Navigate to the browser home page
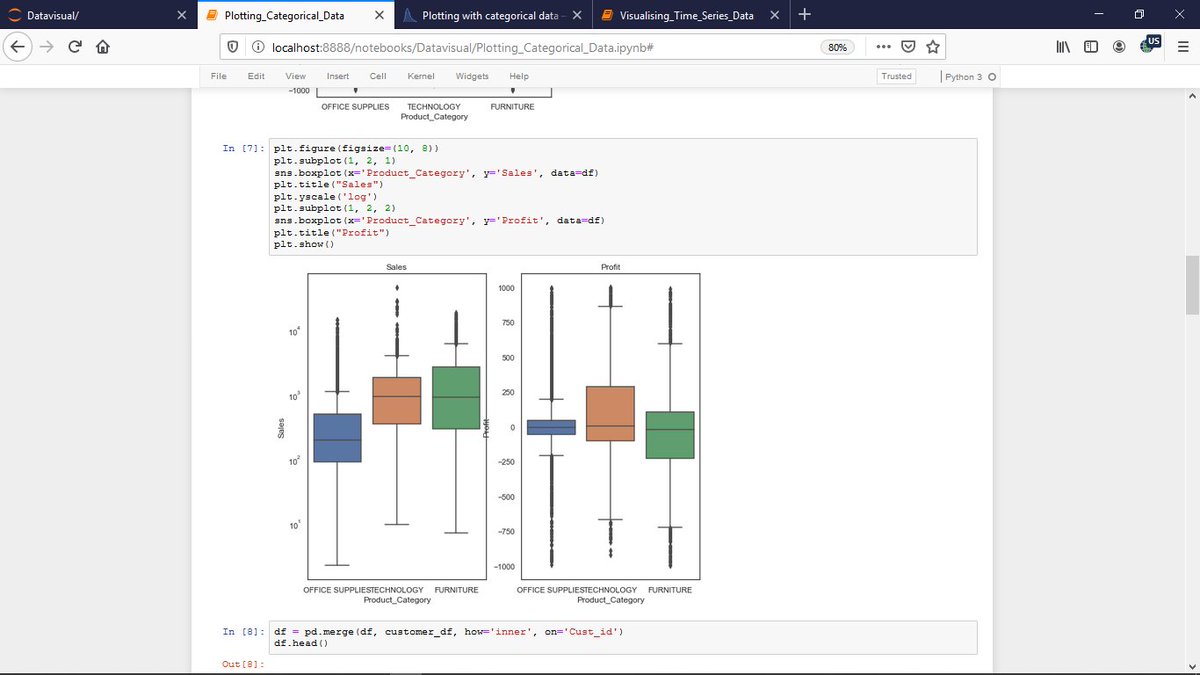1200x675 pixels. [103, 46]
